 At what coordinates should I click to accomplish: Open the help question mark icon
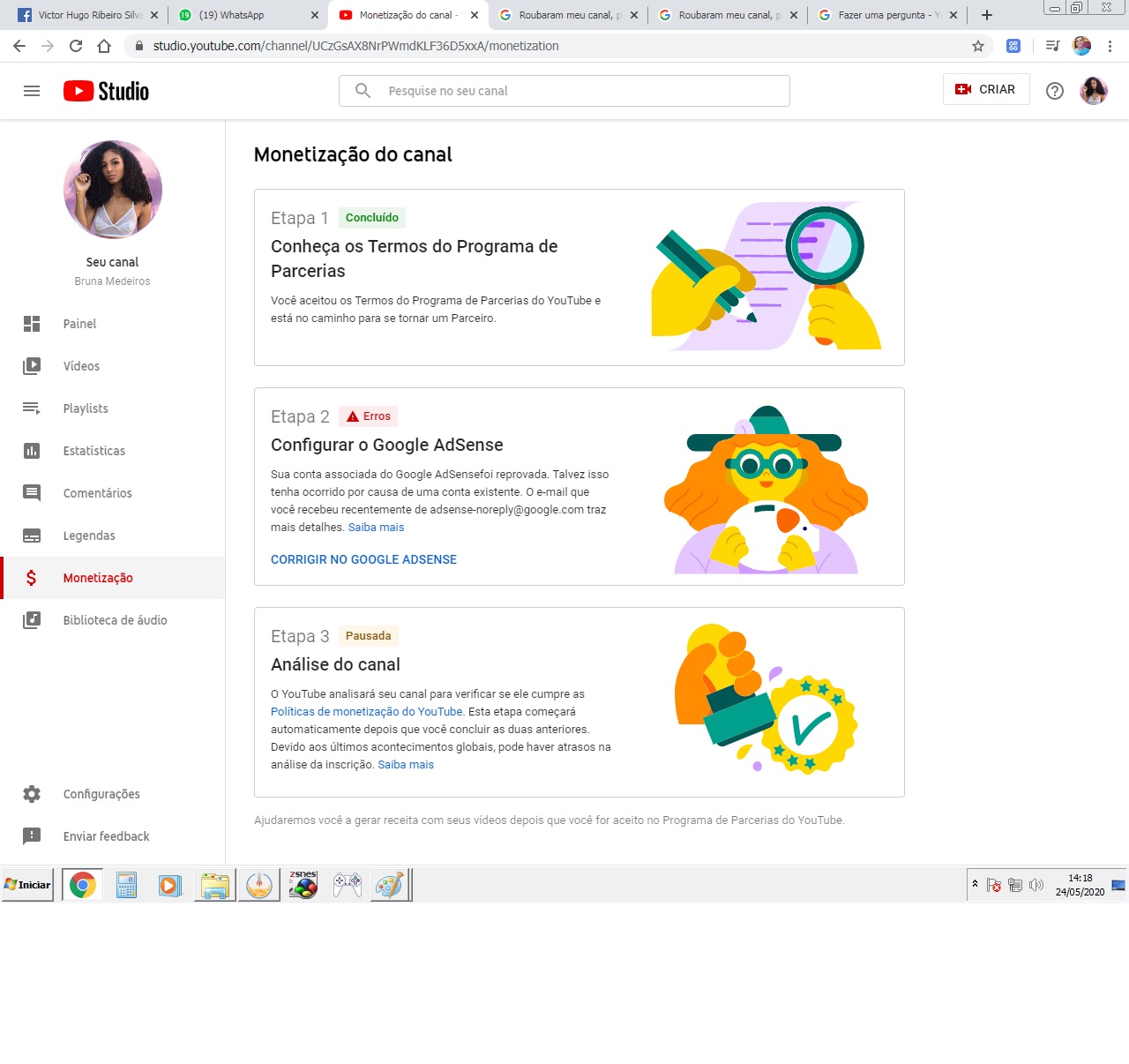(1055, 91)
